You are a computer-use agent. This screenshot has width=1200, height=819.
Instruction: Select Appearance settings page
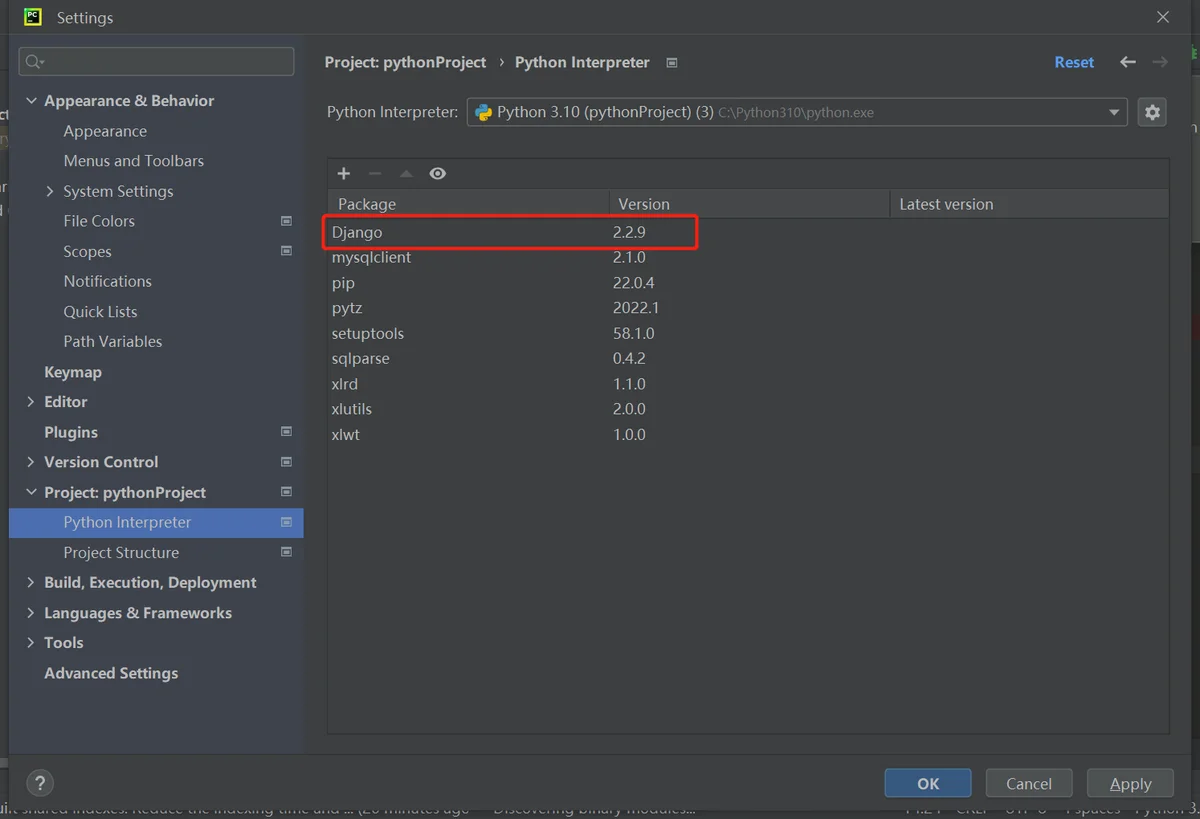tap(105, 131)
